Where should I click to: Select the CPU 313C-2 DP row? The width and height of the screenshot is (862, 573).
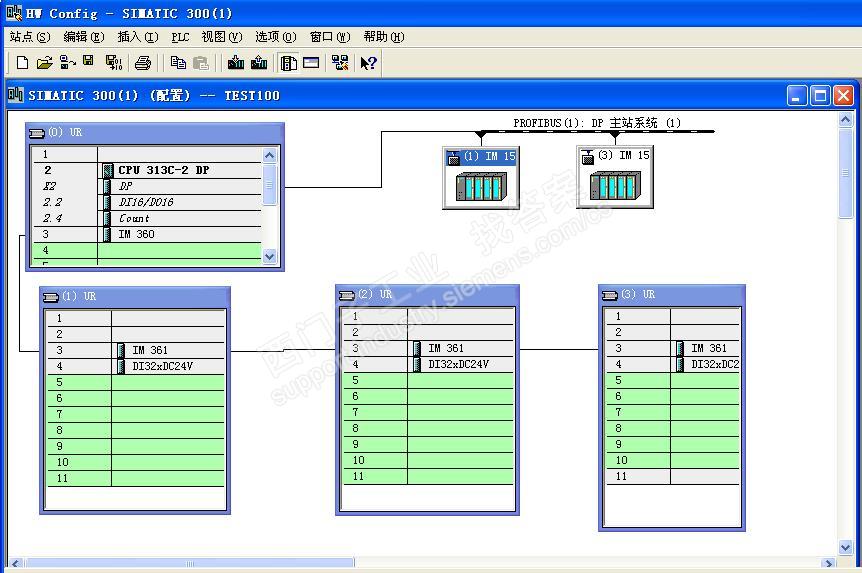click(147, 170)
